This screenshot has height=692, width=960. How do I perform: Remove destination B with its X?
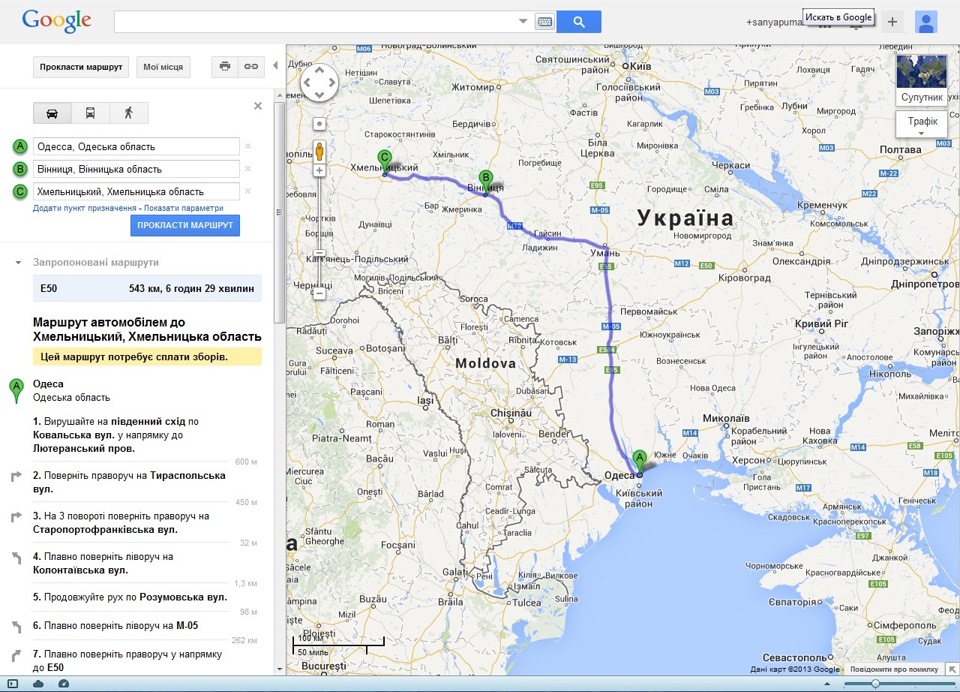(248, 169)
